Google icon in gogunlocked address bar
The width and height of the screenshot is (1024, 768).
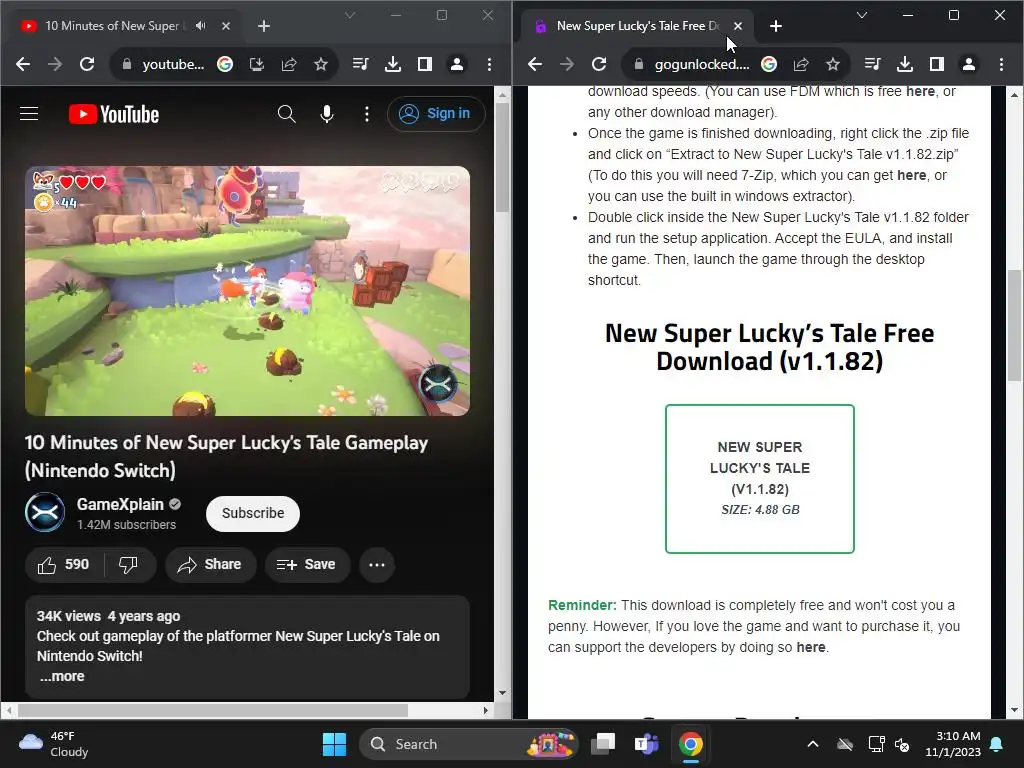pos(769,64)
